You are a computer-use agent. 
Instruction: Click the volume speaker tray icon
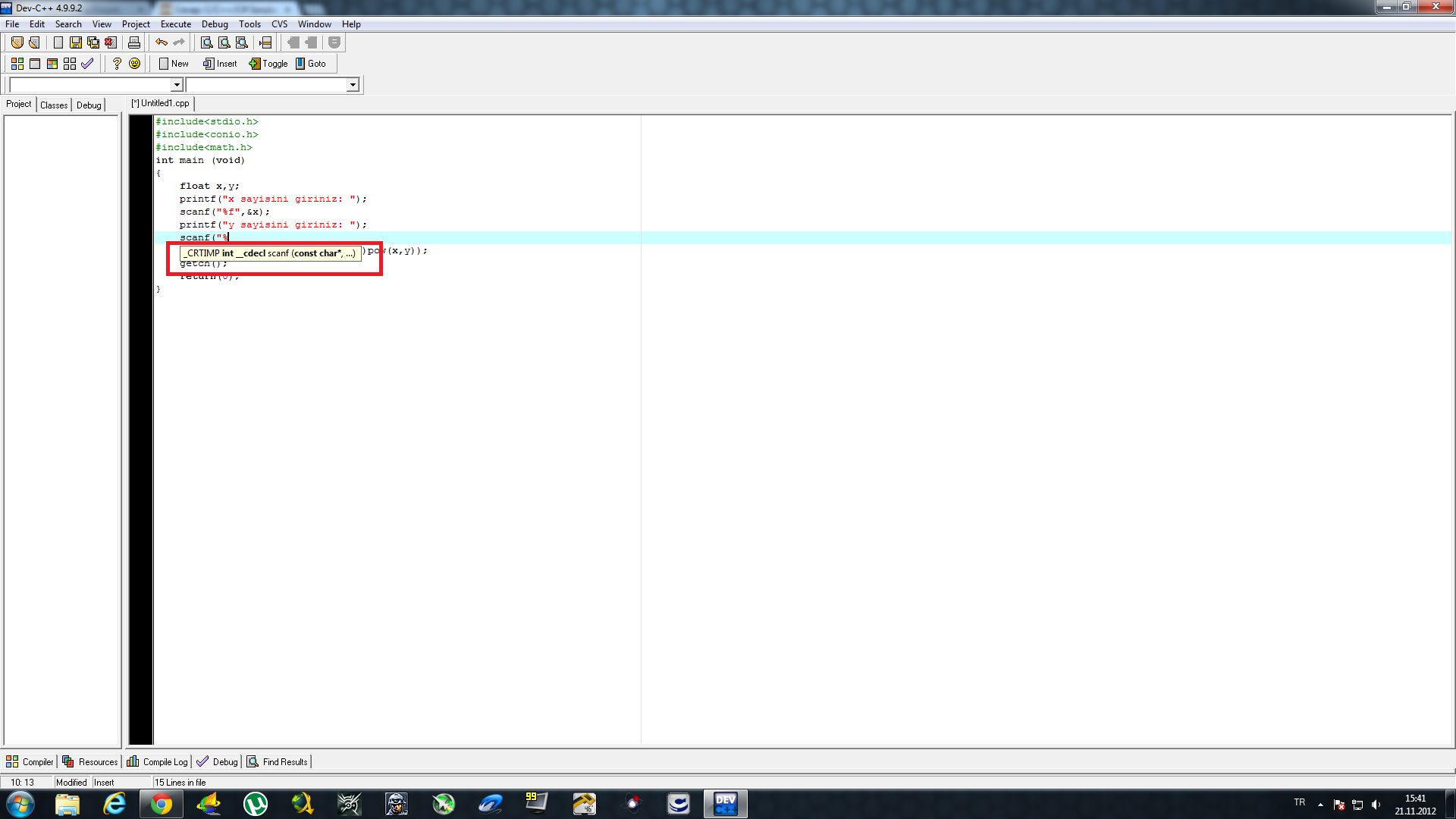1376,805
